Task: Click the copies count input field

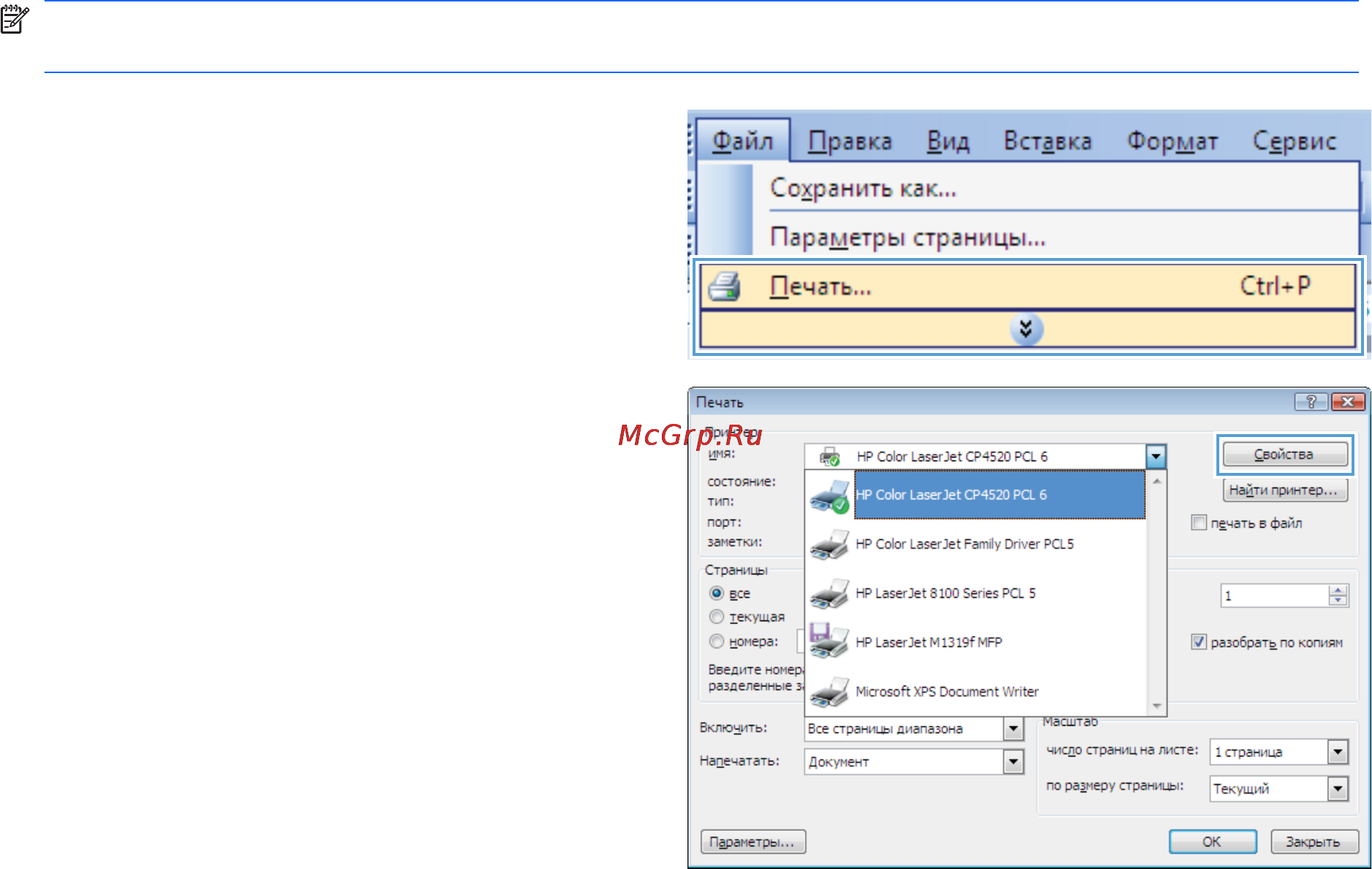Action: click(1274, 596)
